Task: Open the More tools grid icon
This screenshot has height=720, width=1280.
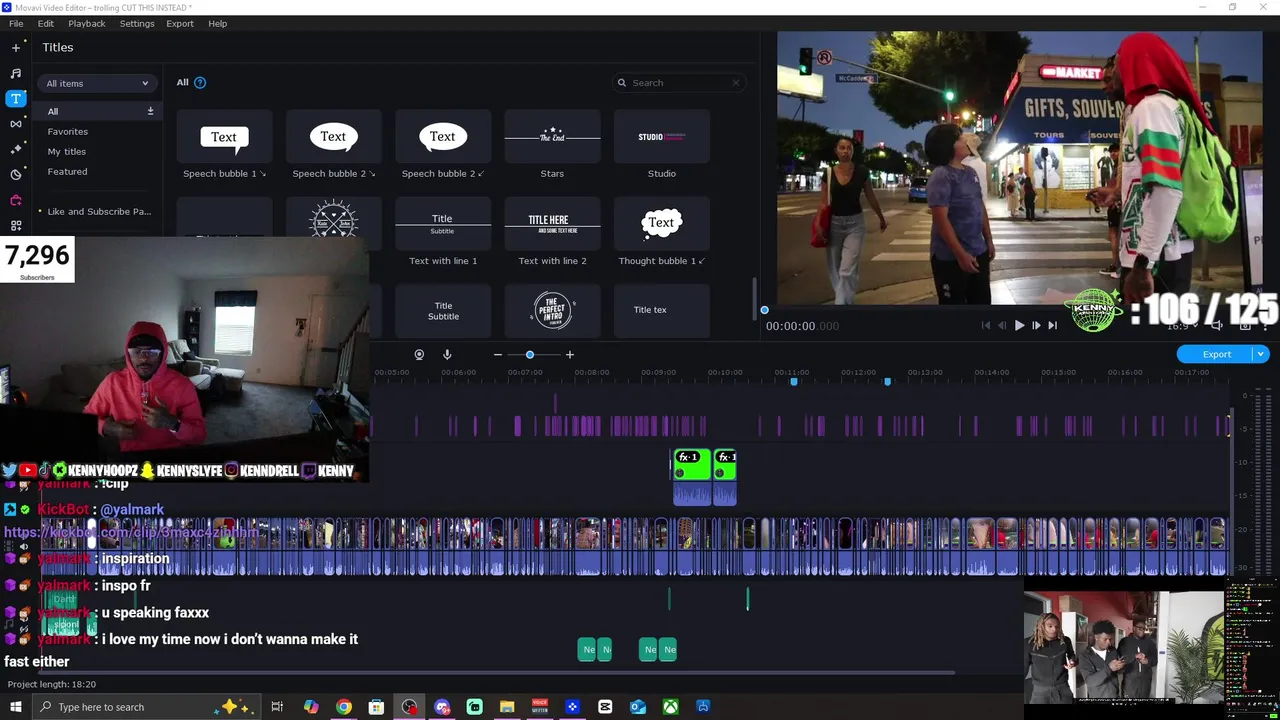Action: (x=15, y=226)
